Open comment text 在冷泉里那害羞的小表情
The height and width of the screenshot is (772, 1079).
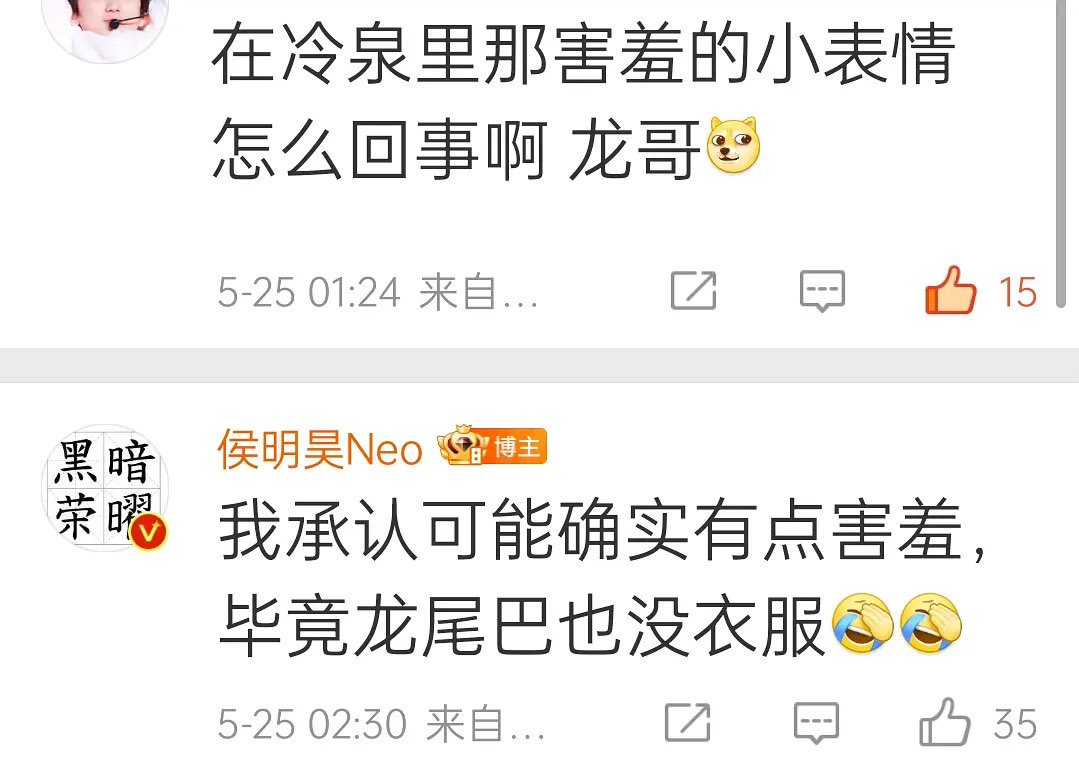[583, 54]
